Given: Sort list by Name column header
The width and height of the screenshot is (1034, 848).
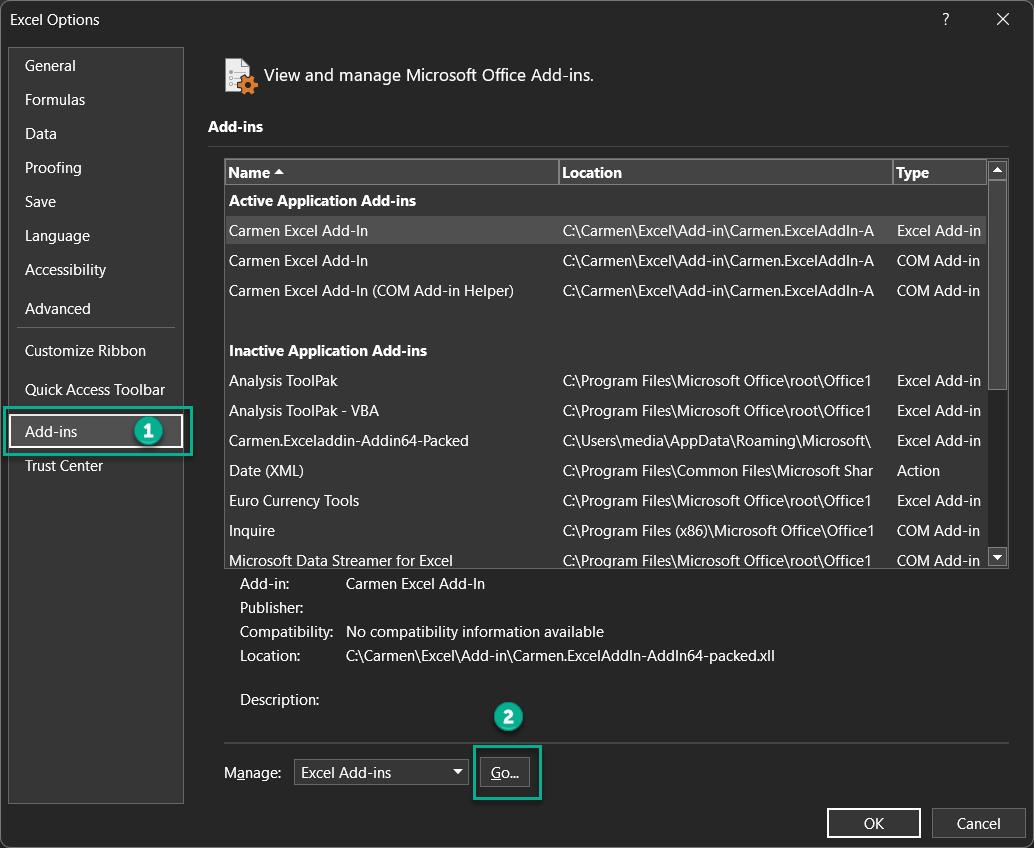Looking at the screenshot, I should point(391,173).
